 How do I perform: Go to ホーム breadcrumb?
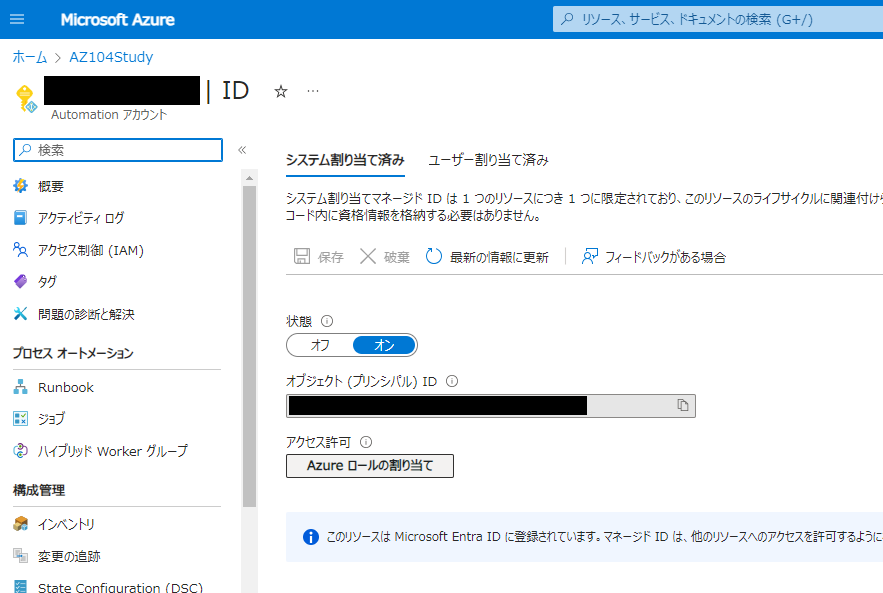(30, 57)
